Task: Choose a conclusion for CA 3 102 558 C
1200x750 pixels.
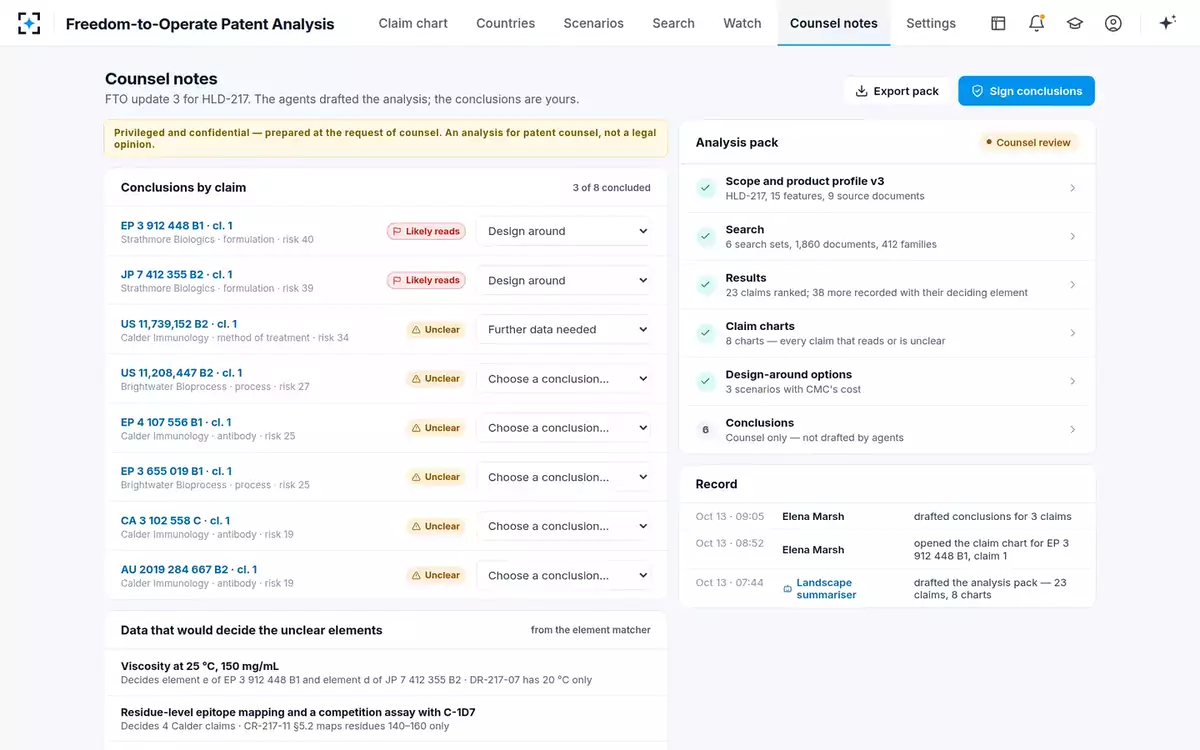Action: (564, 526)
